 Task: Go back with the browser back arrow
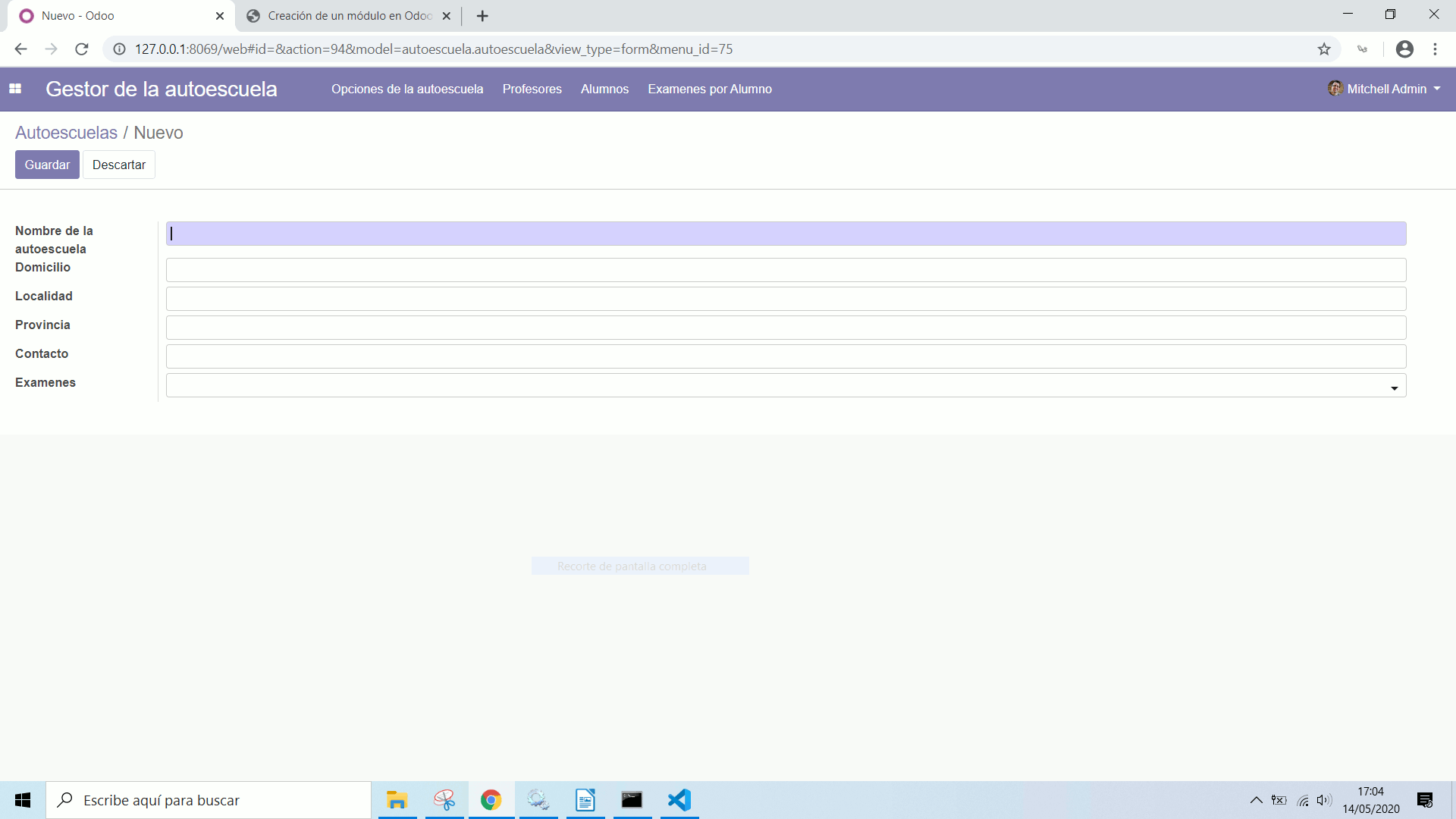(20, 49)
